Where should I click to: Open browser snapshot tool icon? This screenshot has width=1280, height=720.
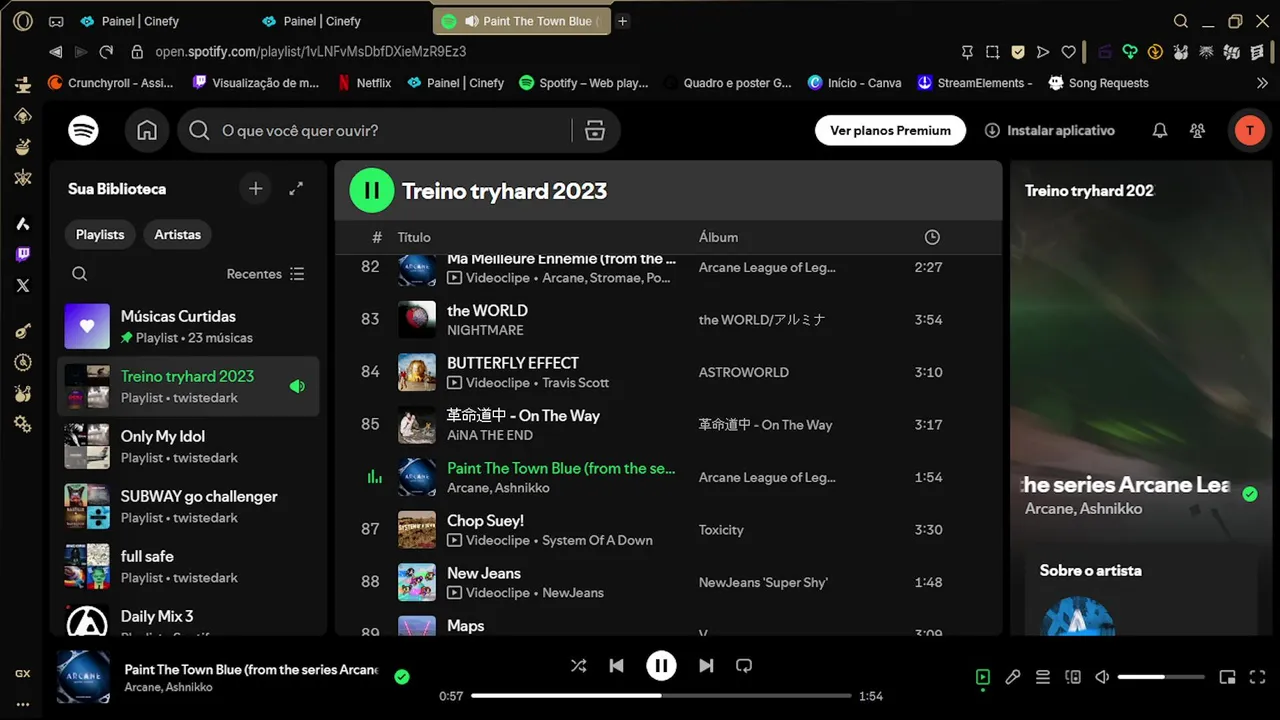coord(992,52)
